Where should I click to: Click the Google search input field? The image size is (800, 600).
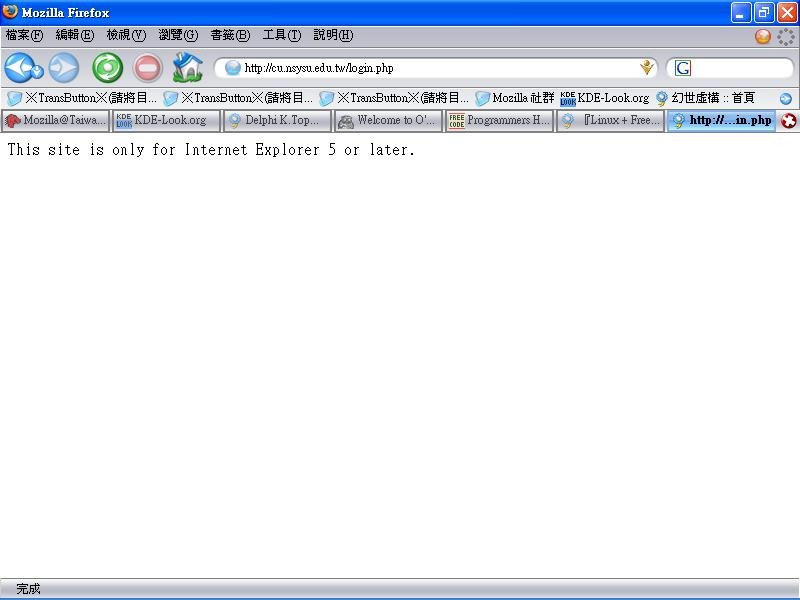click(740, 68)
